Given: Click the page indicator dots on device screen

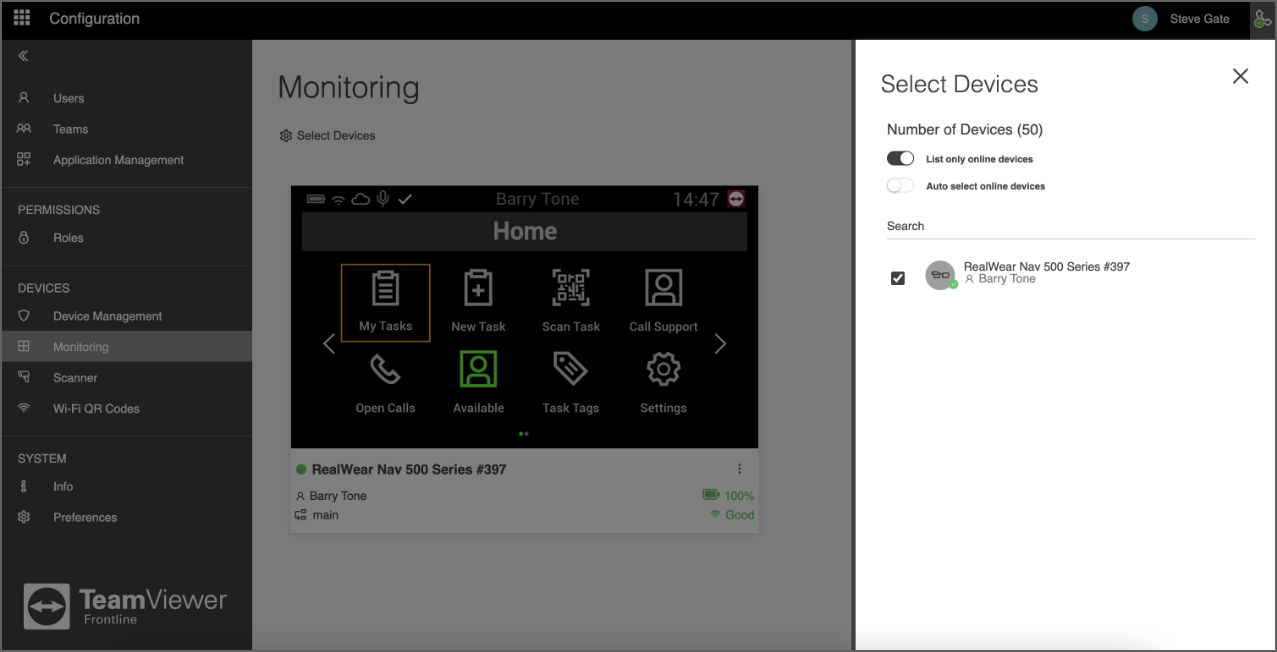Looking at the screenshot, I should click(x=524, y=434).
